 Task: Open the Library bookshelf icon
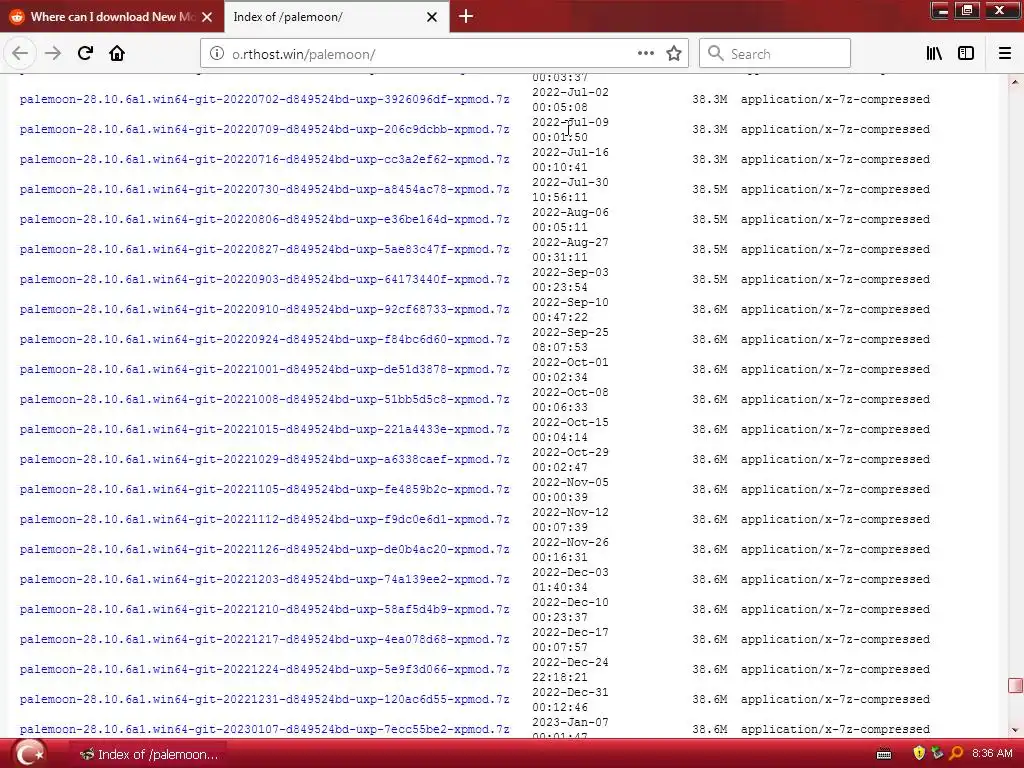(934, 54)
